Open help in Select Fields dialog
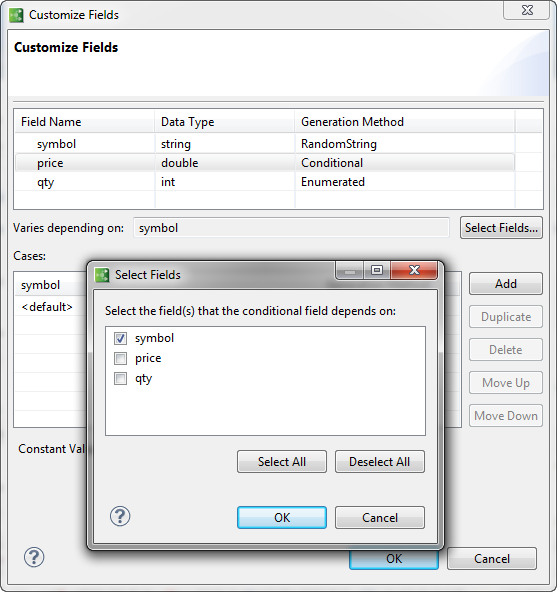This screenshot has height=592, width=557. [120, 516]
